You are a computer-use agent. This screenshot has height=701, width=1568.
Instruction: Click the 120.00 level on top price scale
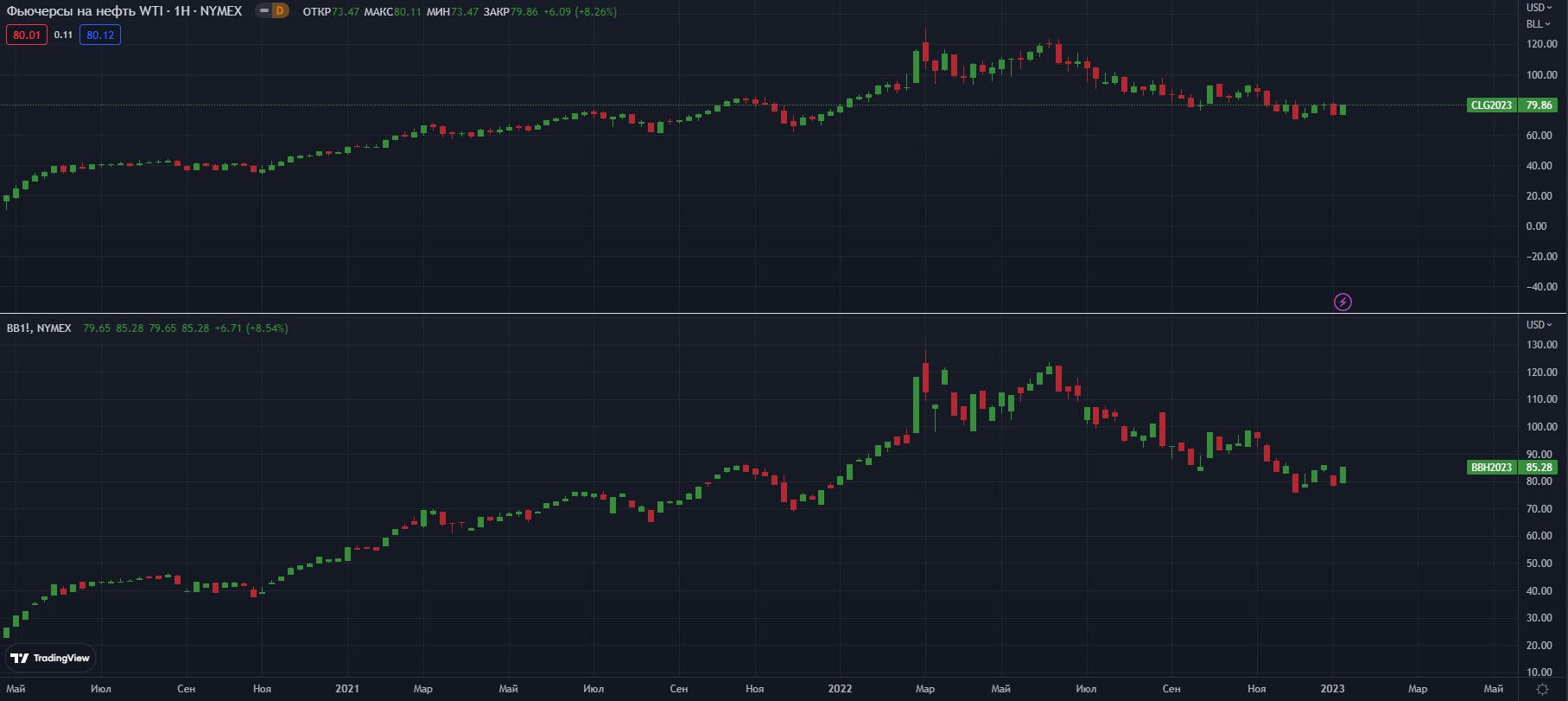pyautogui.click(x=1541, y=44)
